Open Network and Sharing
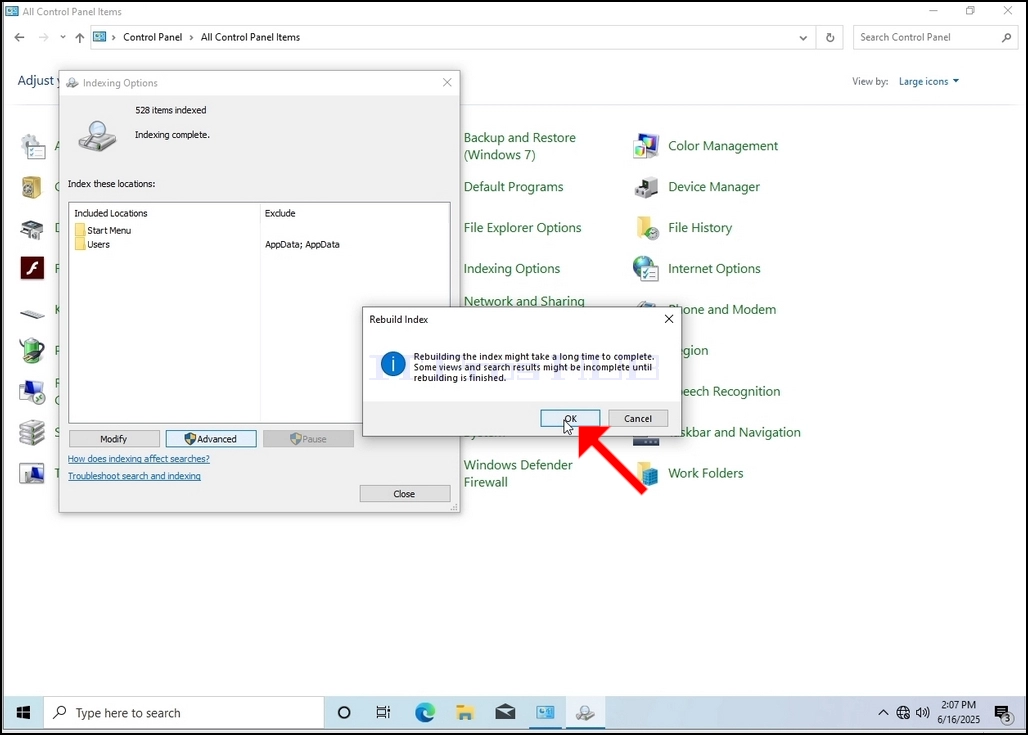This screenshot has height=735, width=1028. [x=524, y=301]
